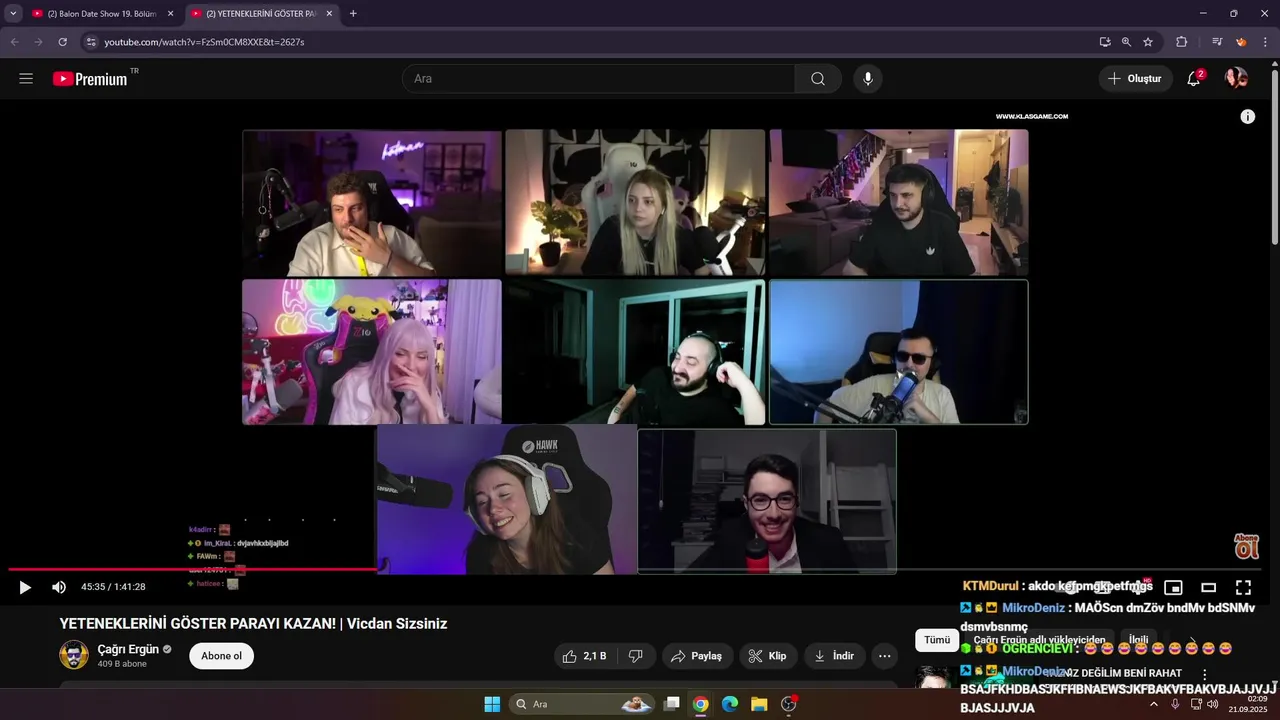
Task: Expand Chrome tab search dropdown arrow
Action: [x=13, y=14]
